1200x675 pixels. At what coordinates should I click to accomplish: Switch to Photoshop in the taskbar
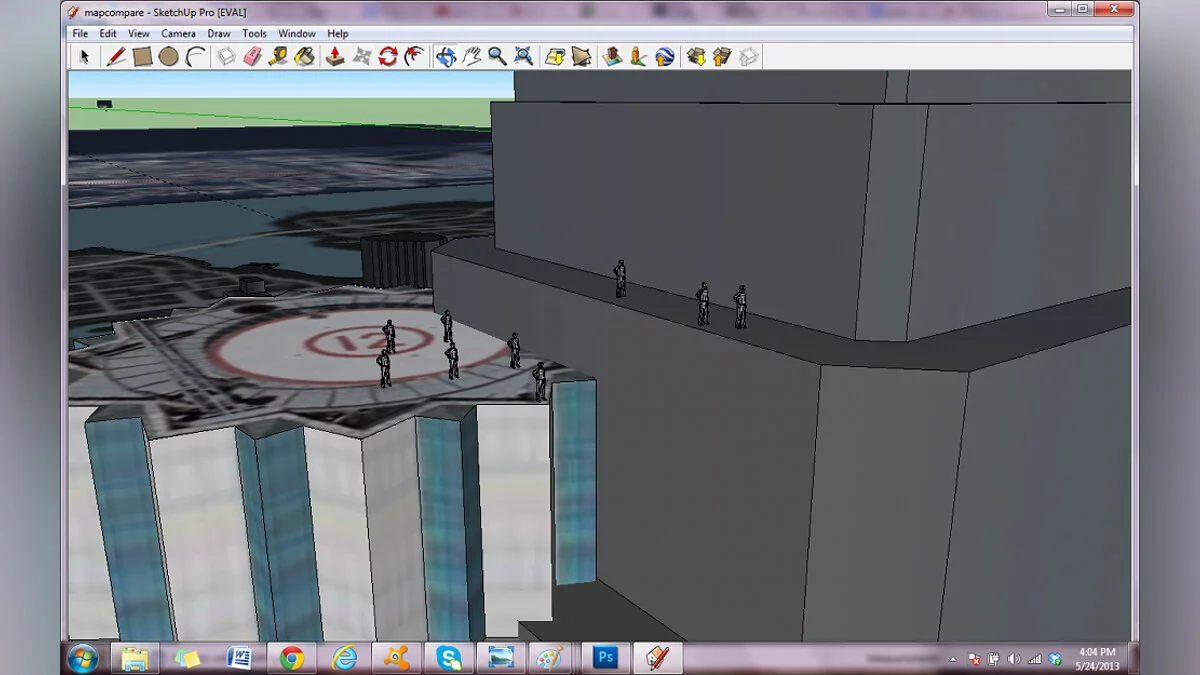604,657
